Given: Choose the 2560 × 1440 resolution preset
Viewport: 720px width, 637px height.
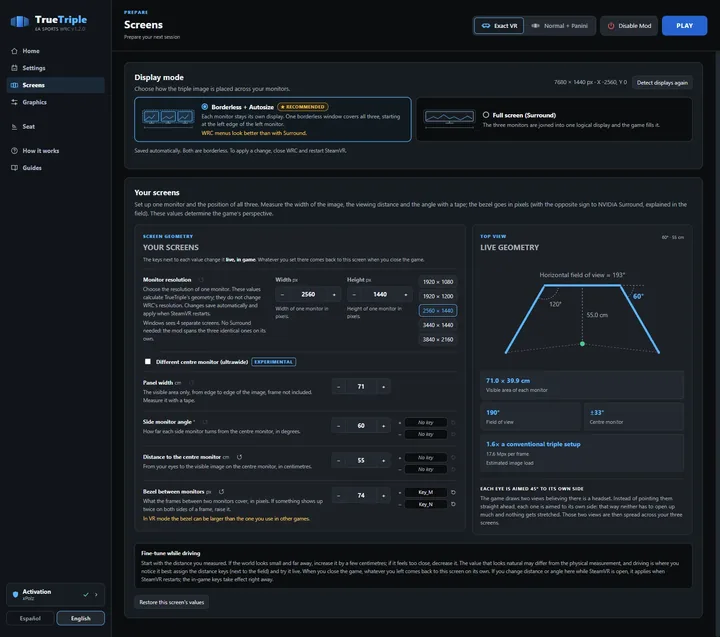Looking at the screenshot, I should pos(438,310).
